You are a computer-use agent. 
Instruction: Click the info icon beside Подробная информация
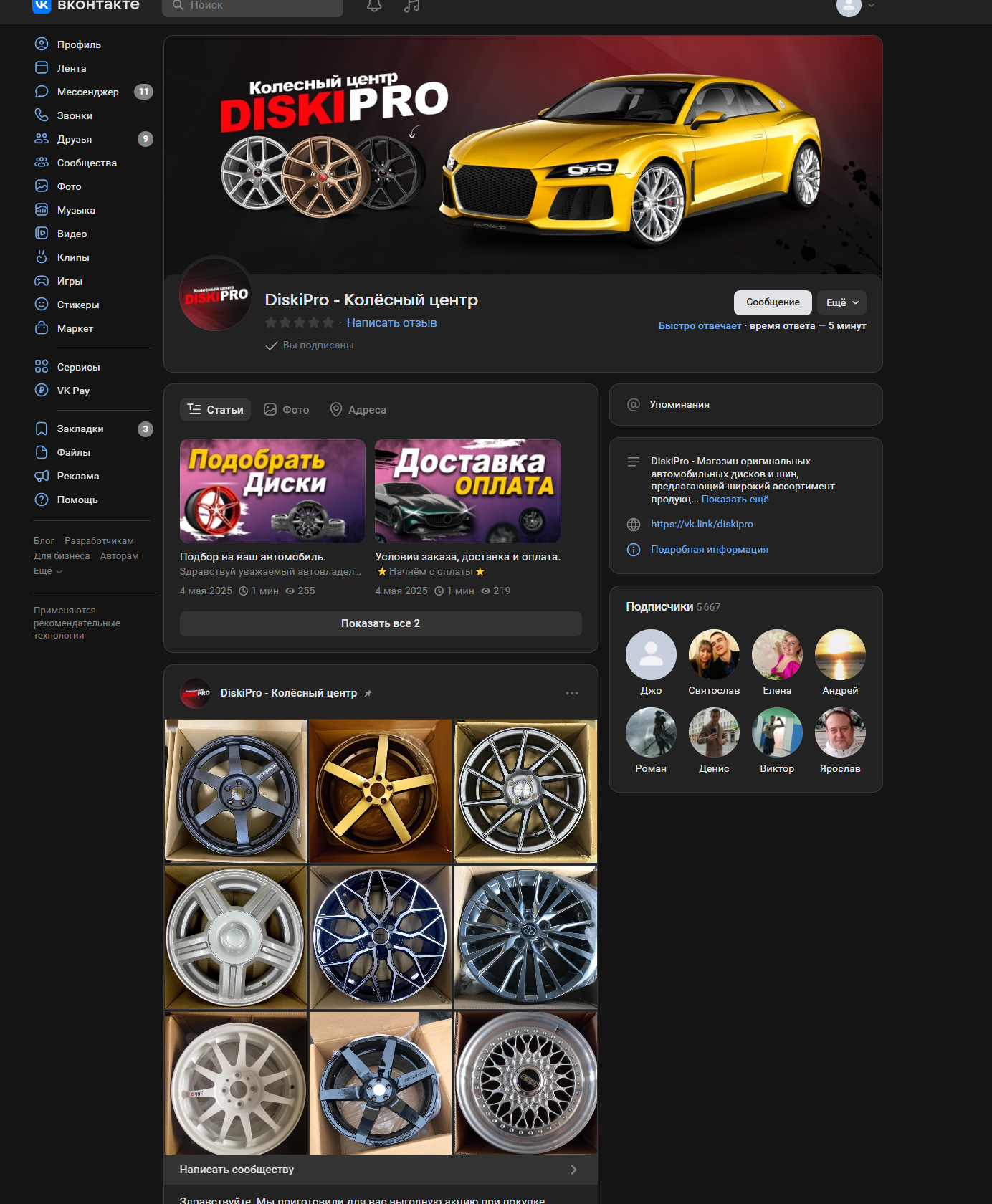pyautogui.click(x=634, y=550)
